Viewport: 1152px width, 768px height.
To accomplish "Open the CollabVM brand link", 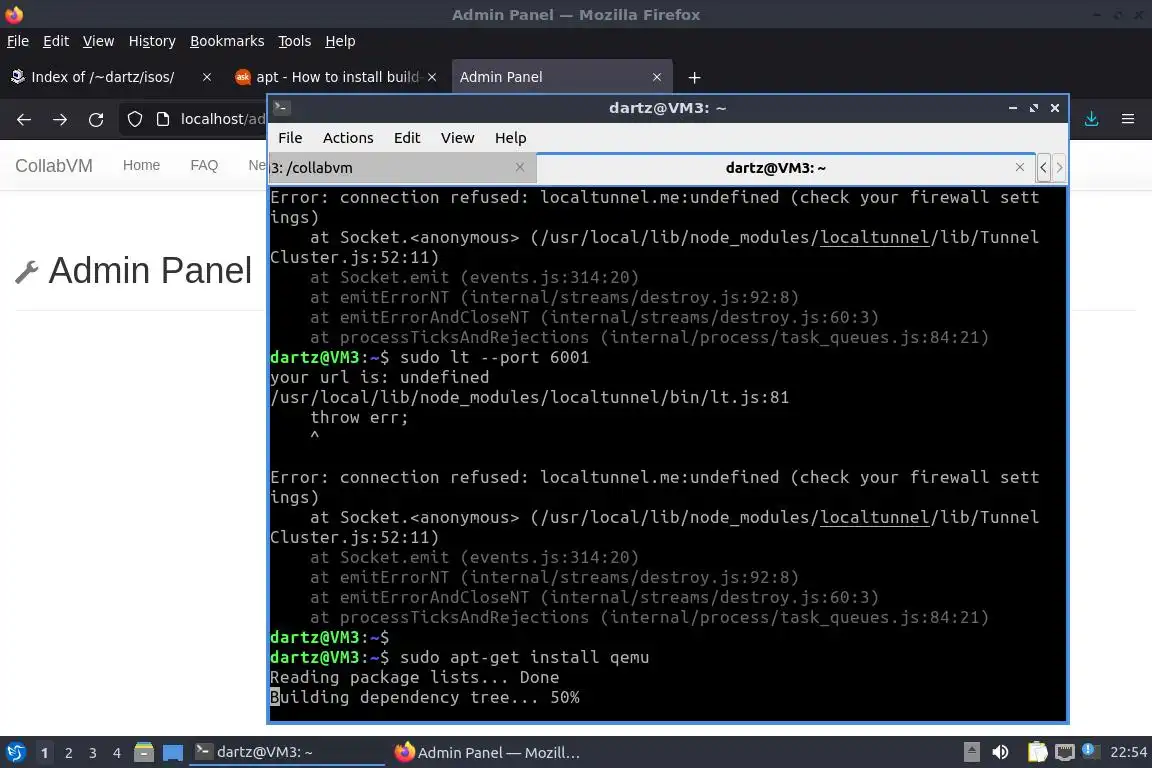I will click(x=54, y=165).
